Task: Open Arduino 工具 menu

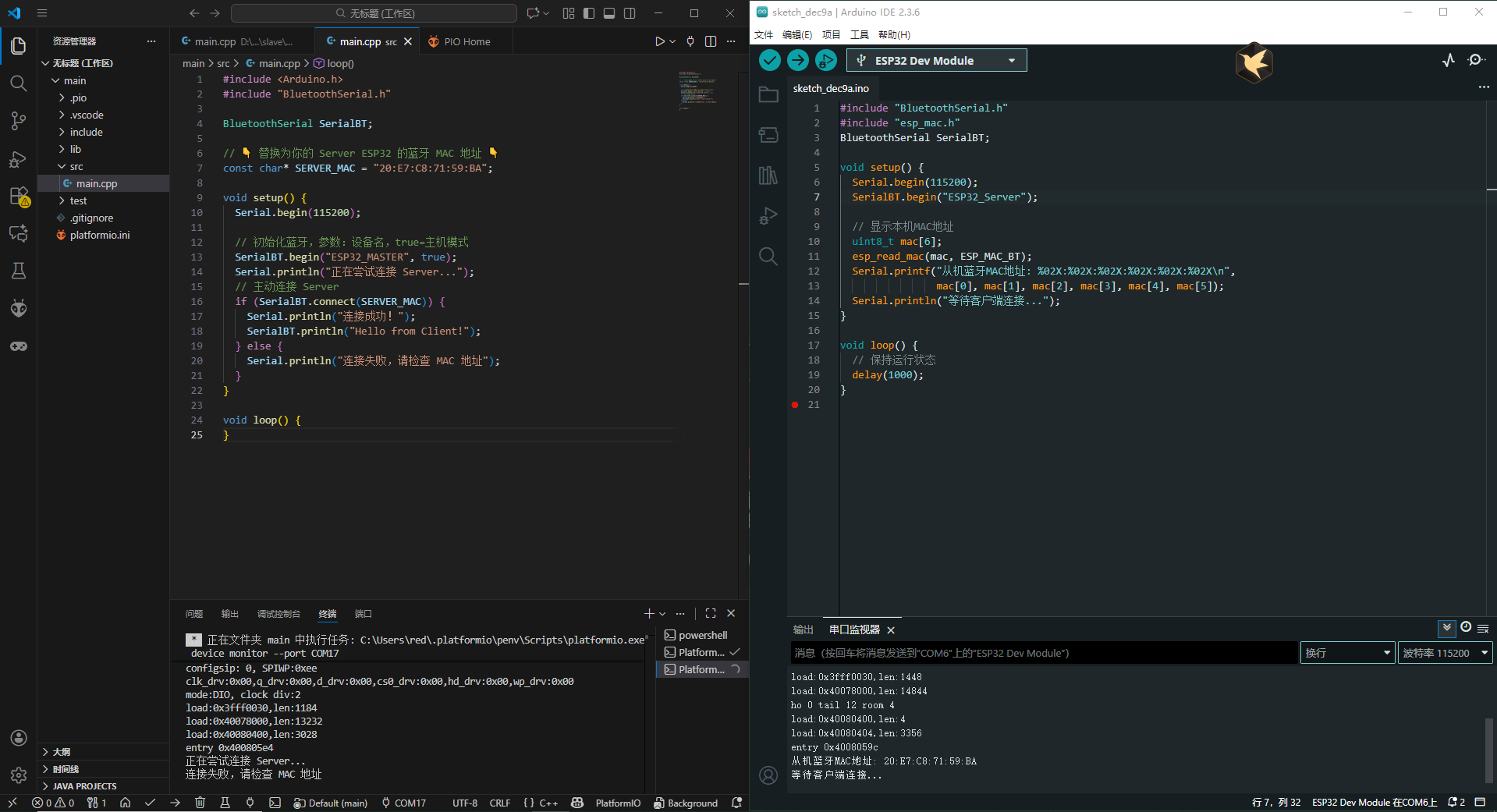Action: (x=860, y=34)
